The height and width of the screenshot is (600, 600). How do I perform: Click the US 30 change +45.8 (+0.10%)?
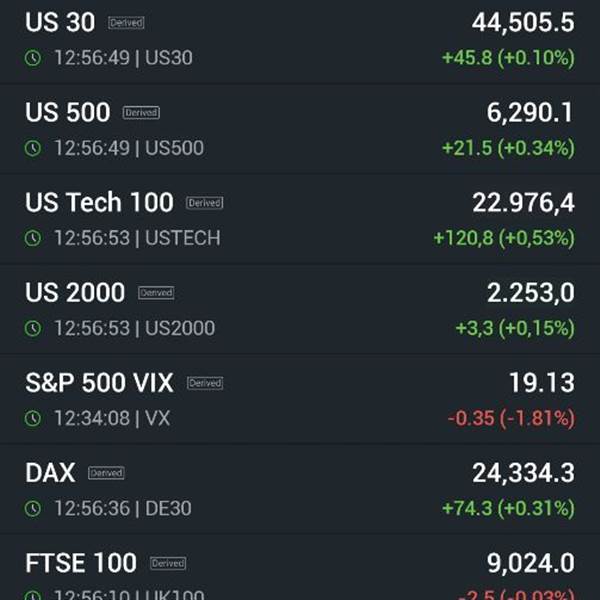(x=508, y=58)
